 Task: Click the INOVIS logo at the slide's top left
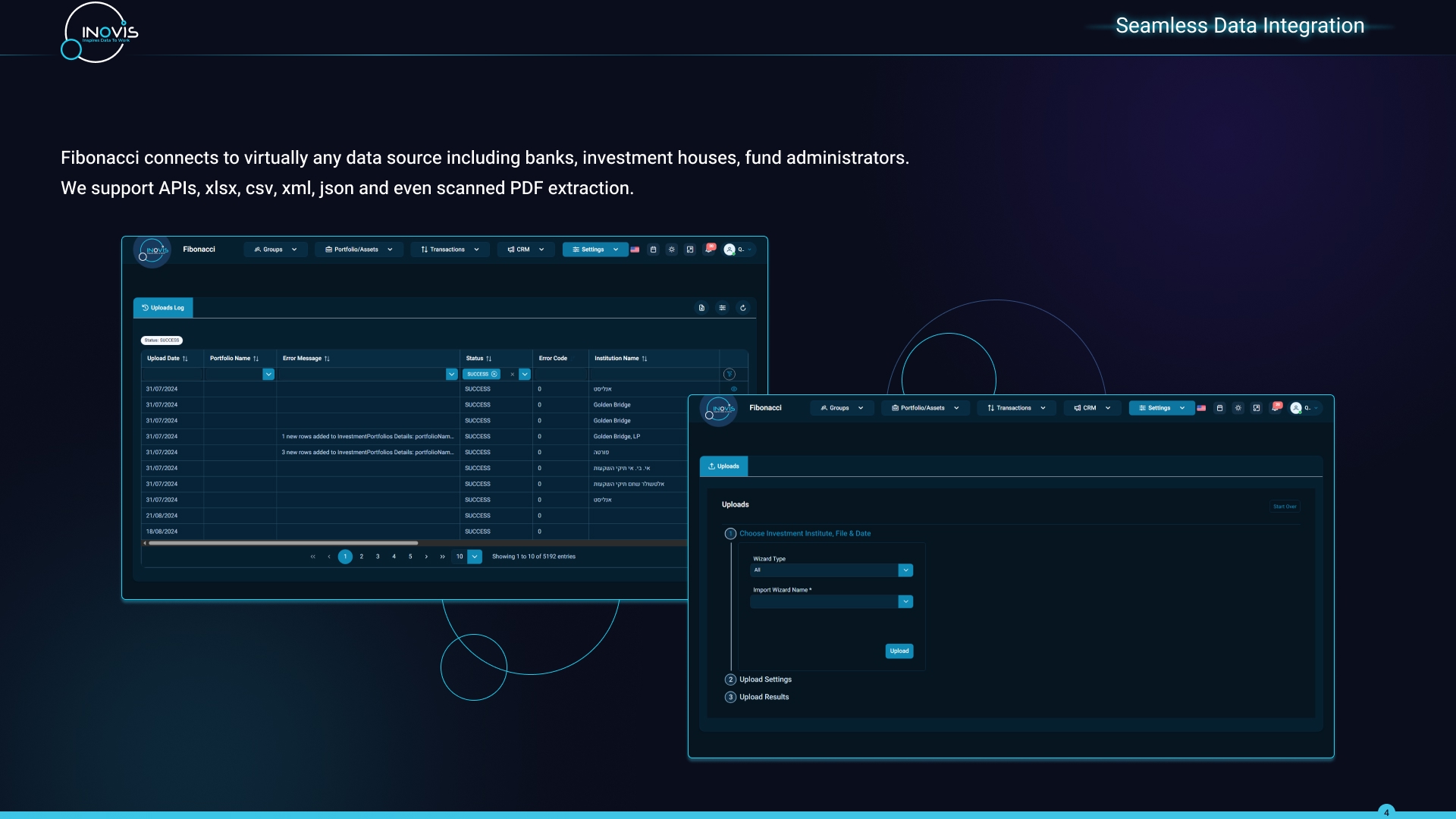tap(100, 32)
